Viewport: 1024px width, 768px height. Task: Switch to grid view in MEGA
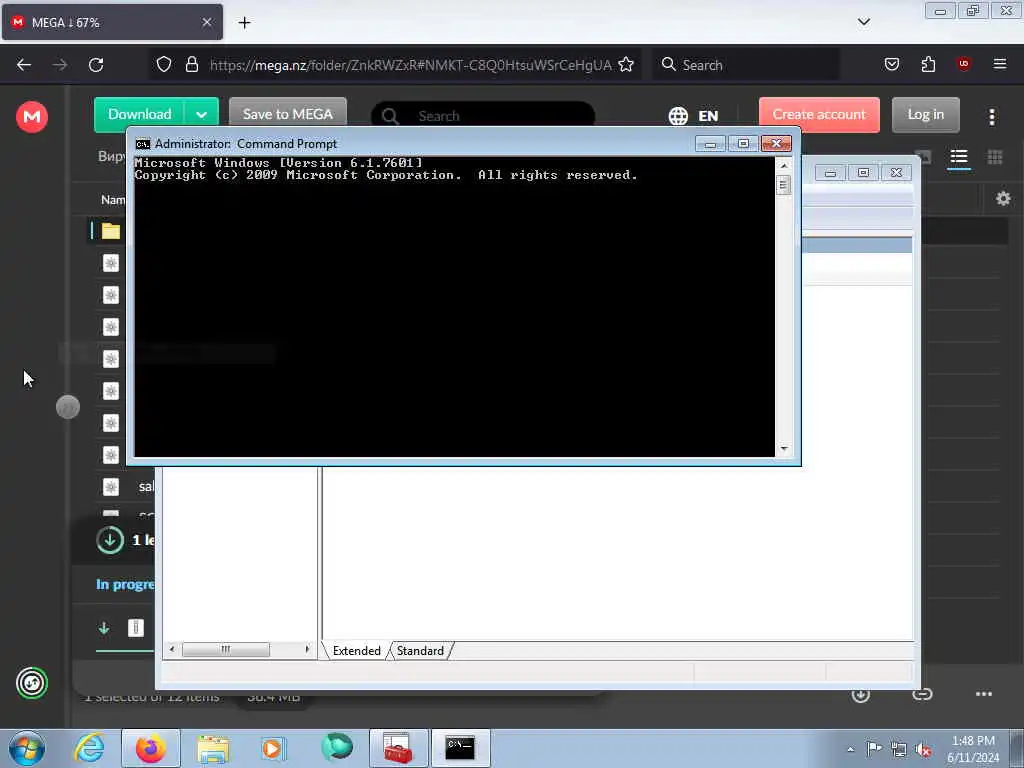(995, 157)
